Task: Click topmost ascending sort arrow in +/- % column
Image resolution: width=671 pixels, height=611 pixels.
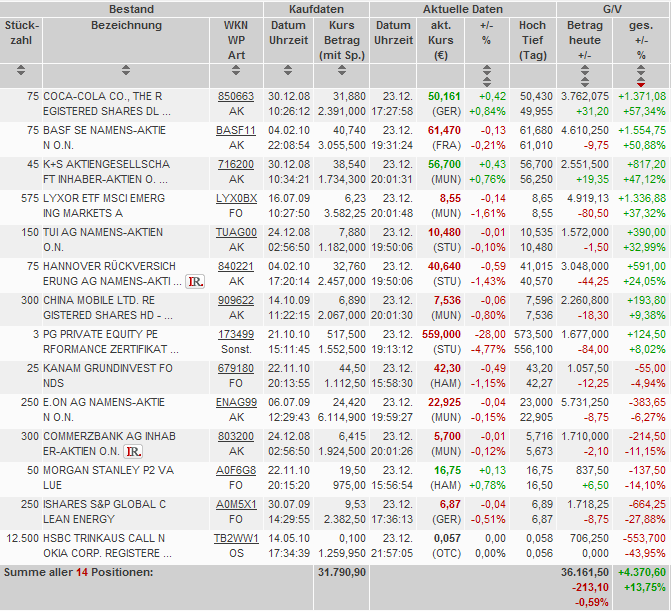Action: pyautogui.click(x=487, y=67)
